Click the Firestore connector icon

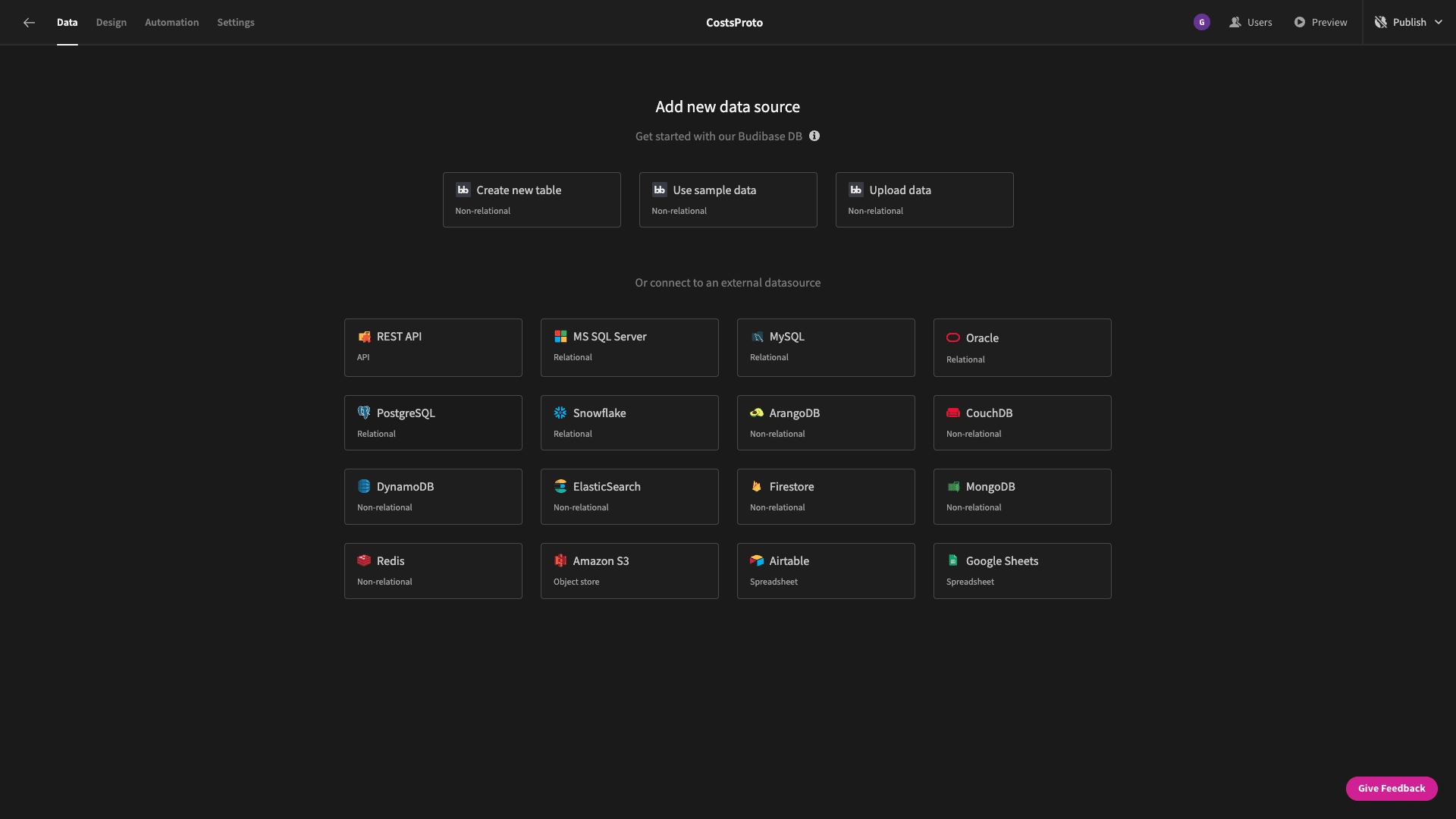pos(756,487)
